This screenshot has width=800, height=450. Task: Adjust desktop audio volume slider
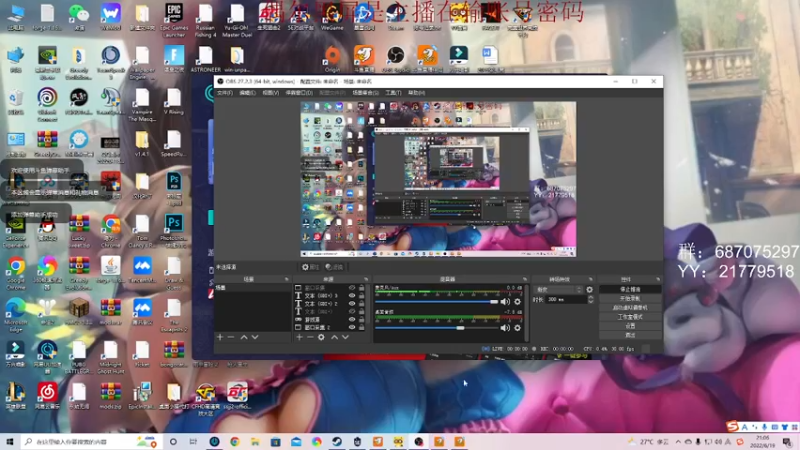(436, 328)
